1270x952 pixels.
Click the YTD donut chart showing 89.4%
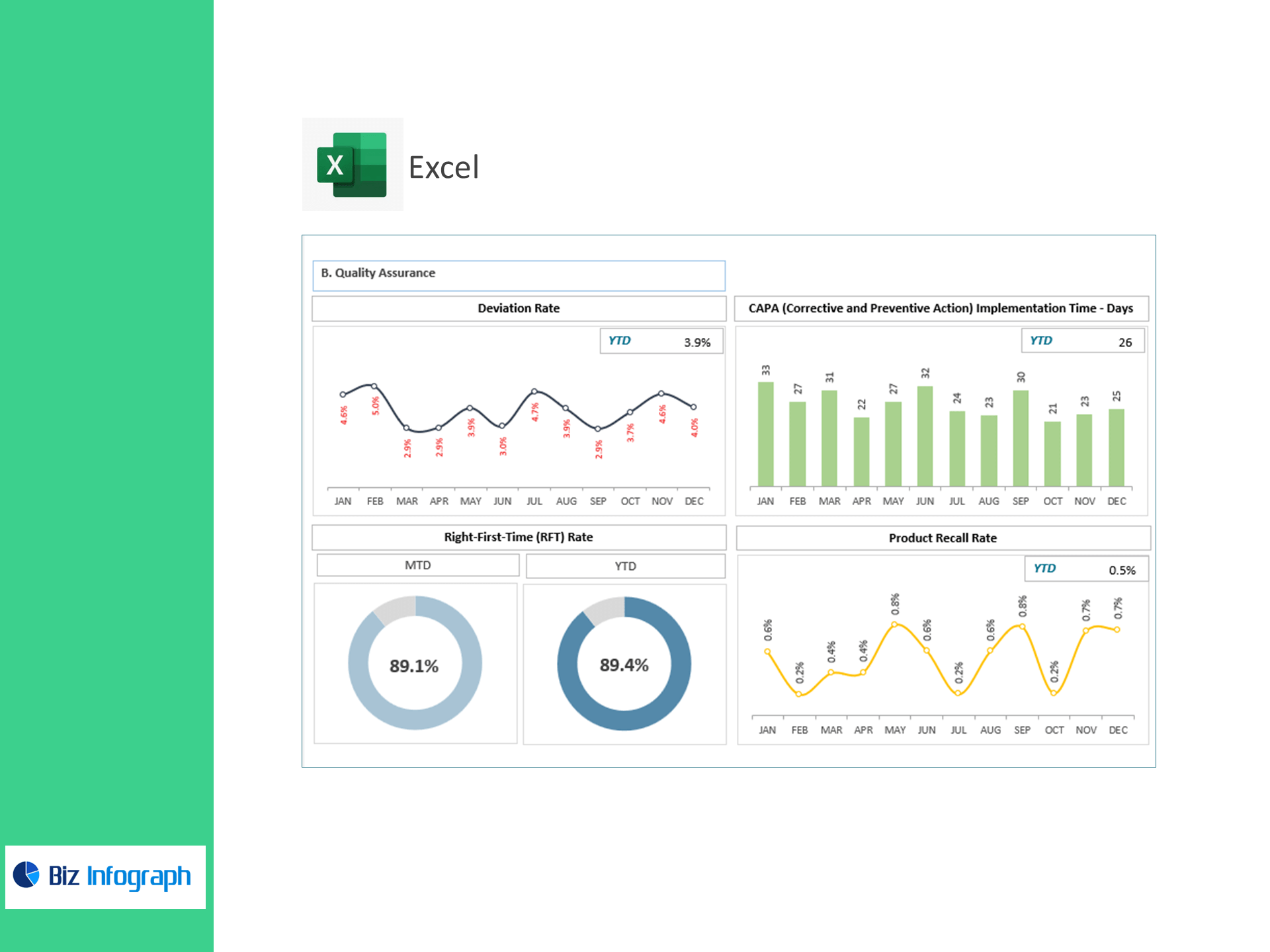tap(624, 664)
